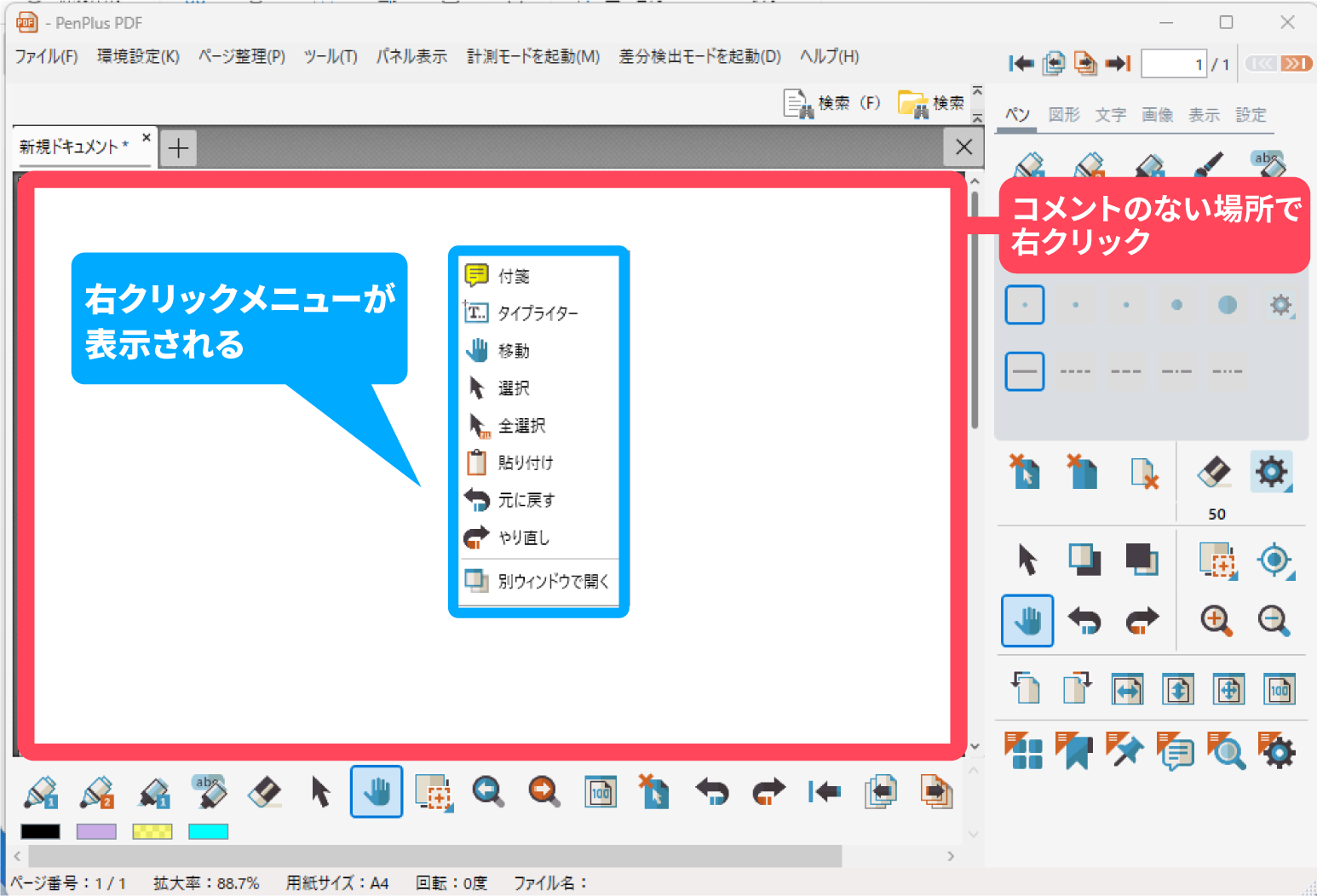Switch to the 図形 tab
Viewport: 1317px width, 896px height.
(x=1064, y=114)
